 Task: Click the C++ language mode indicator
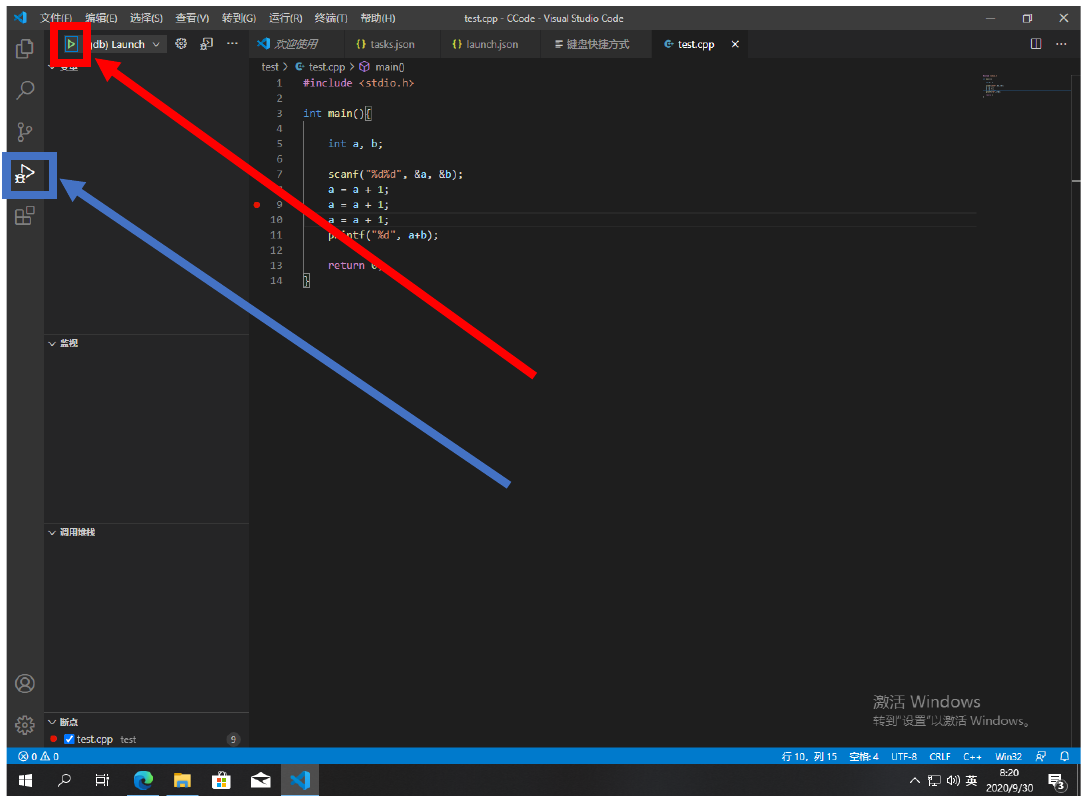pos(972,756)
